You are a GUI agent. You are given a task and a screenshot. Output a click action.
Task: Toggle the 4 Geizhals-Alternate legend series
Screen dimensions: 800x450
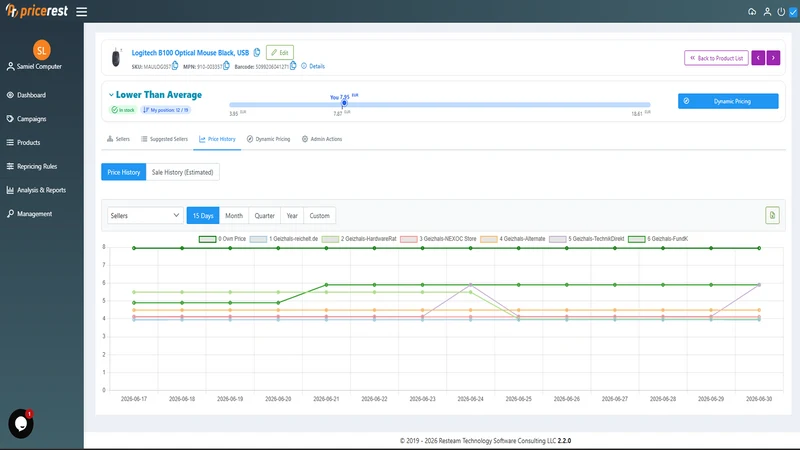[513, 239]
